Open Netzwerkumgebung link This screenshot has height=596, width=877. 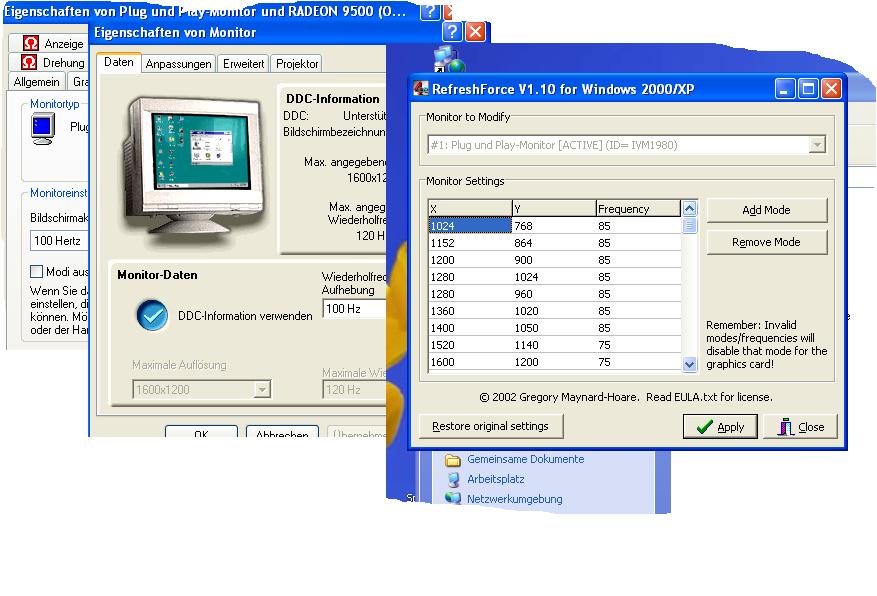click(504, 499)
